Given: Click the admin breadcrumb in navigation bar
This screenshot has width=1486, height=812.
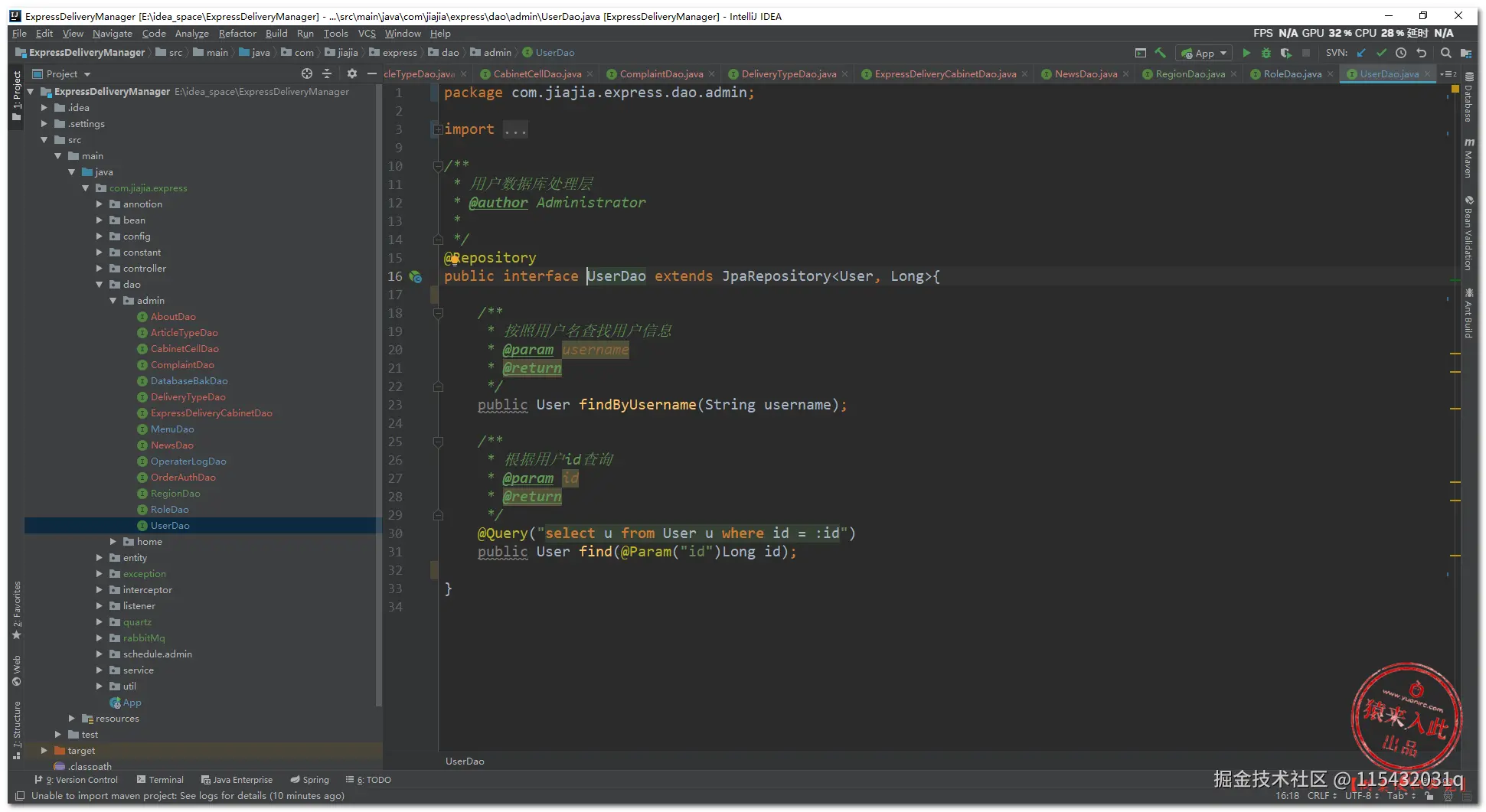Looking at the screenshot, I should click(497, 53).
